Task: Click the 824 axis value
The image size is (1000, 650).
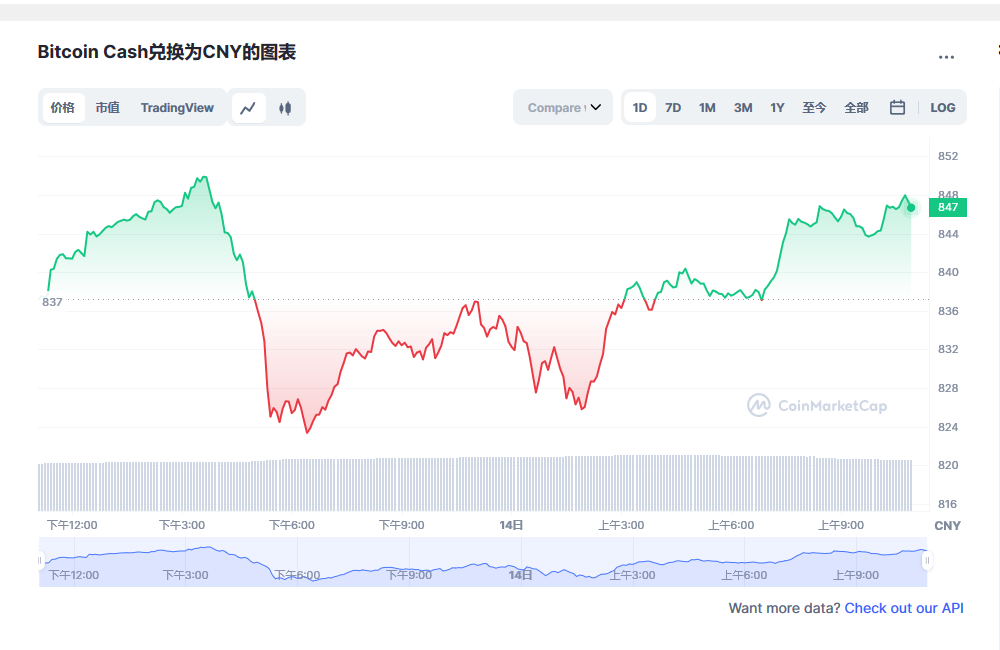Action: coord(948,427)
